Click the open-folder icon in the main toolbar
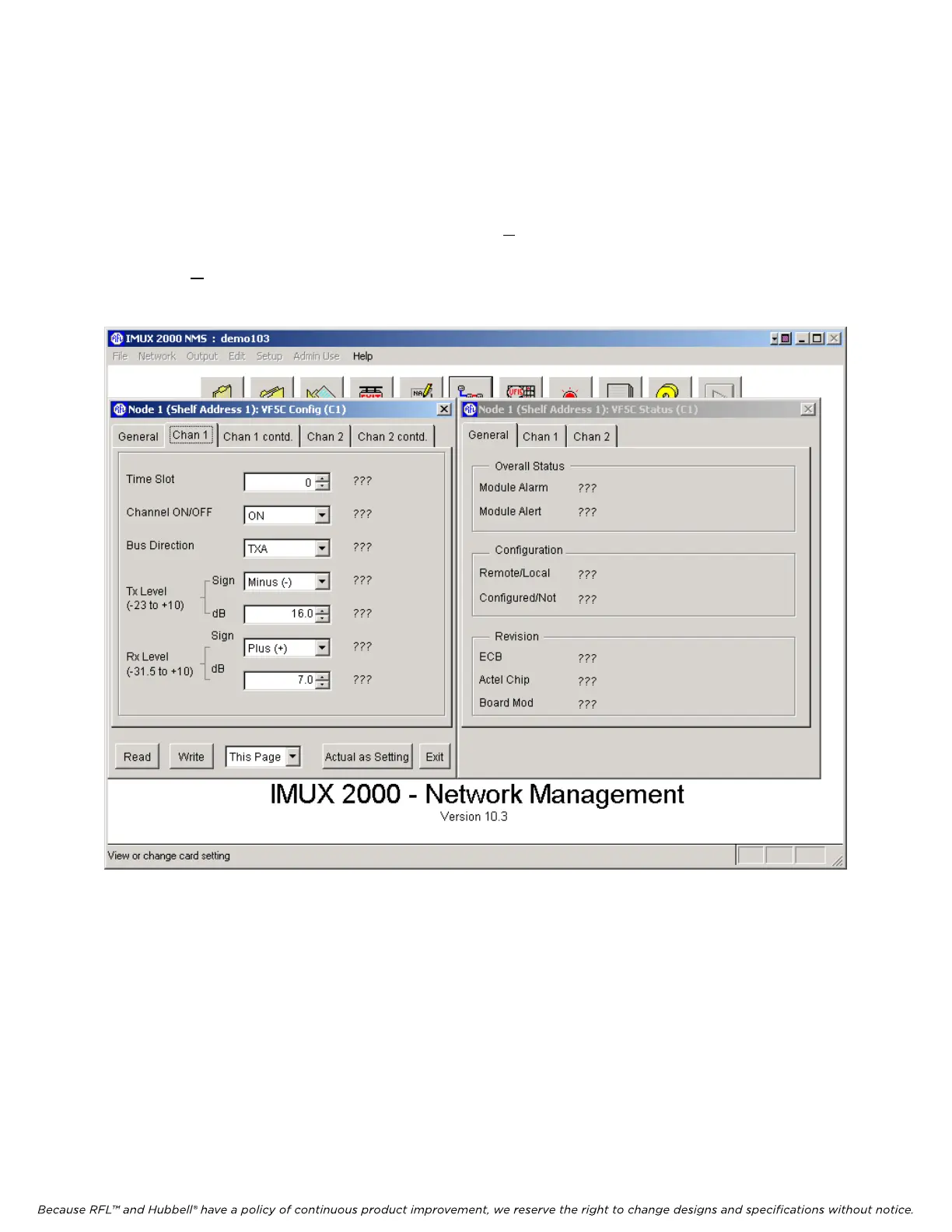 271,388
